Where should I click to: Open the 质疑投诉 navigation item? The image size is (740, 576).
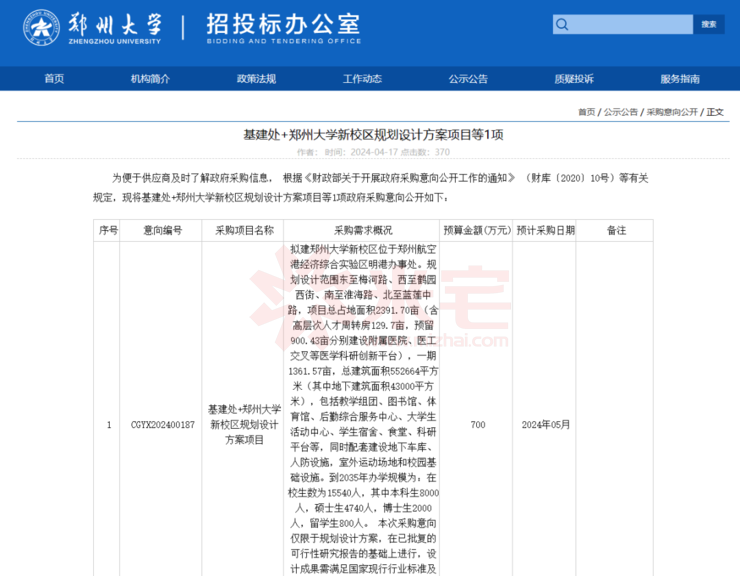574,79
